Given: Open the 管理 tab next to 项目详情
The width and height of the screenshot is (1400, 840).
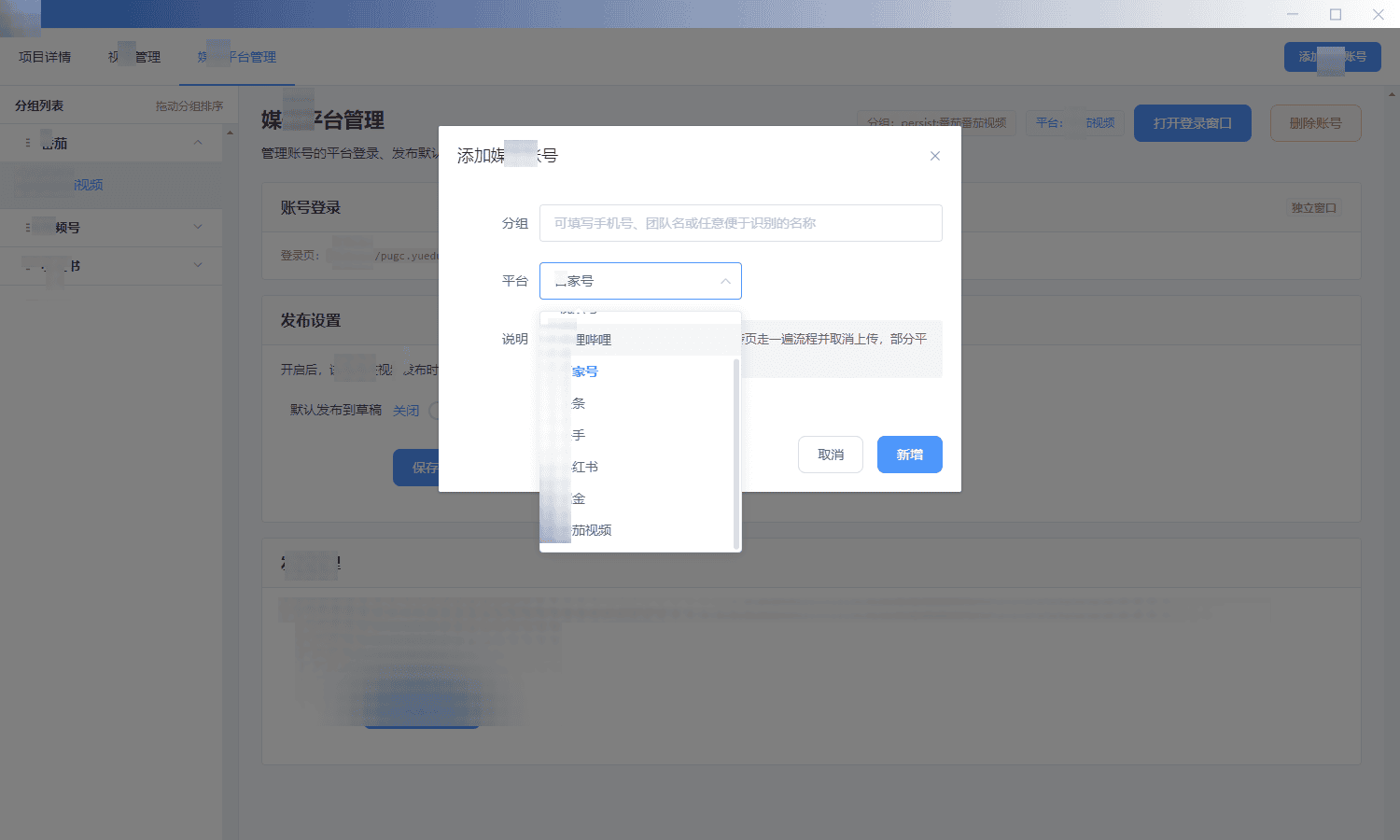Looking at the screenshot, I should click(134, 57).
